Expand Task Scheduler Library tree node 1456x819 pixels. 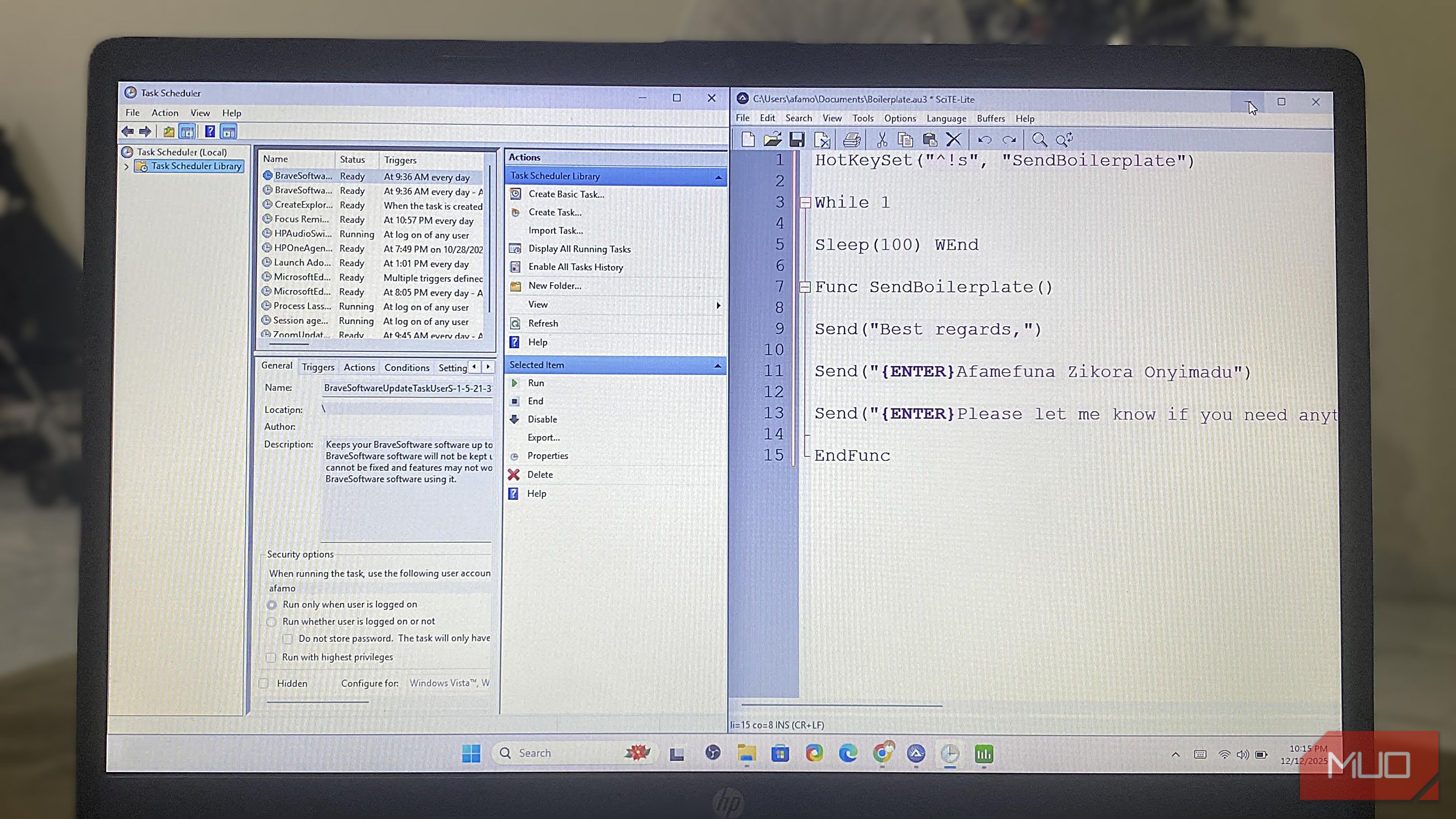[x=126, y=167]
